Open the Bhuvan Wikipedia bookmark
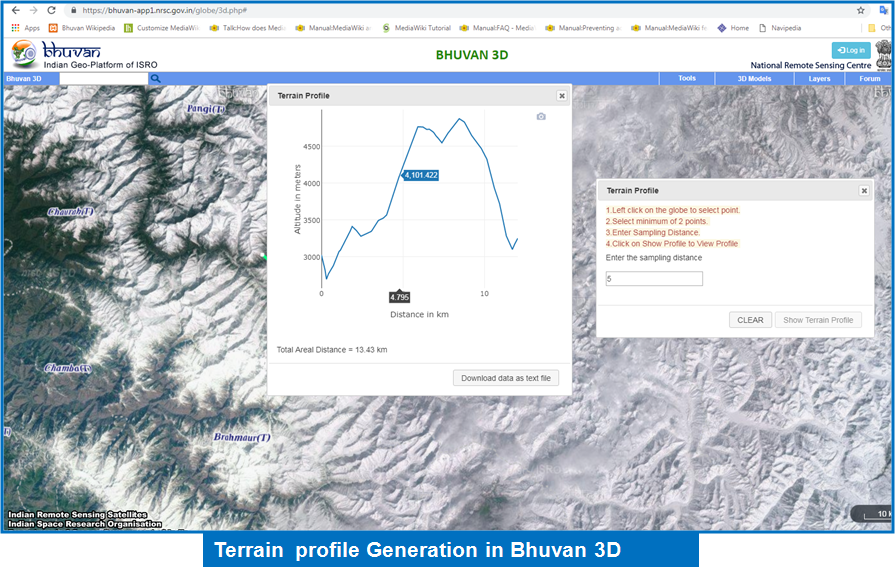Screen dimensions: 895x568 click(x=82, y=27)
